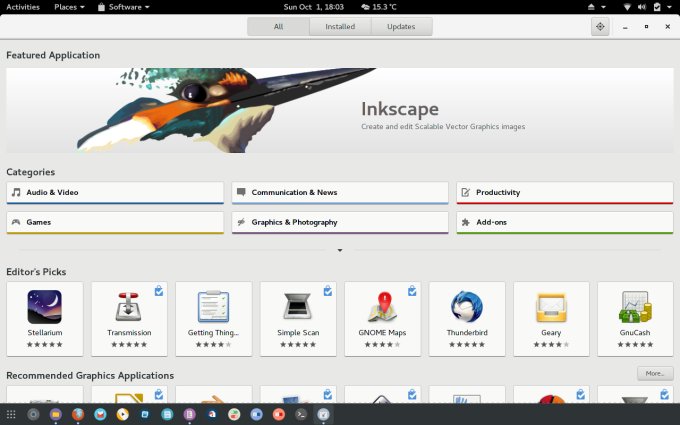Screen dimensions: 680x425
Task: Click the Thunderbird name label
Action: [467, 333]
